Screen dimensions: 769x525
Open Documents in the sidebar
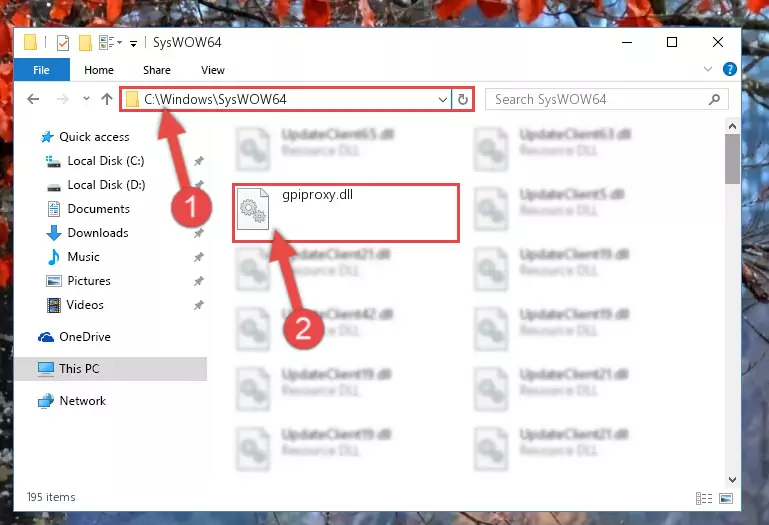point(99,209)
